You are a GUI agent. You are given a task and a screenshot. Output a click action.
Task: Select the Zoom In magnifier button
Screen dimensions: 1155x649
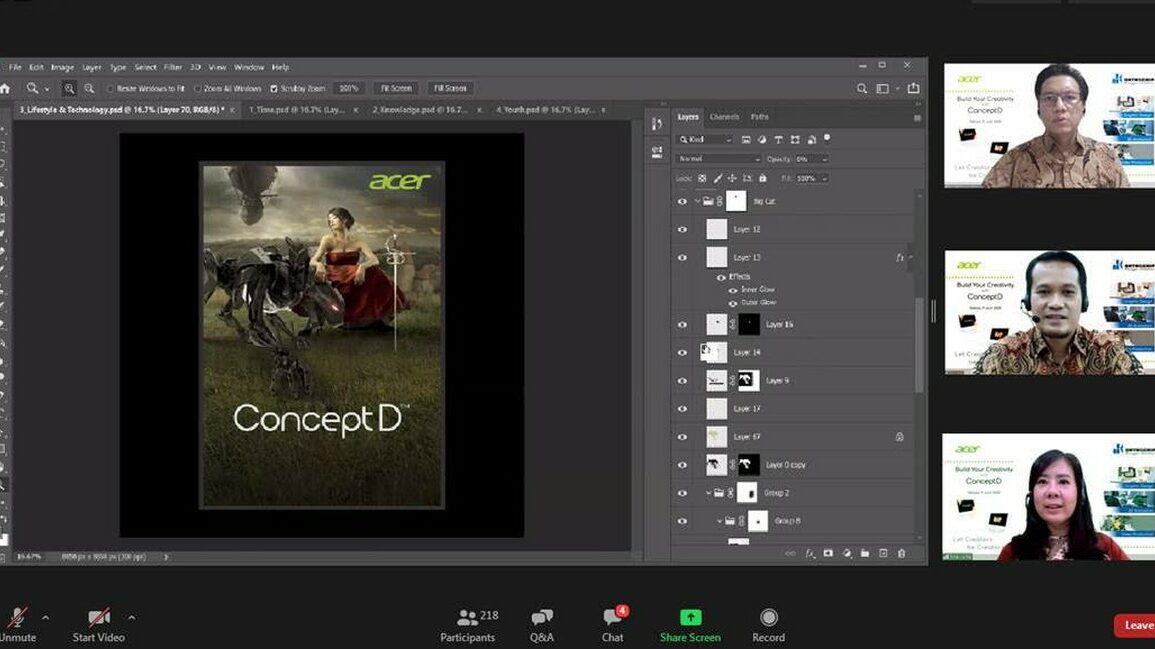tap(69, 88)
